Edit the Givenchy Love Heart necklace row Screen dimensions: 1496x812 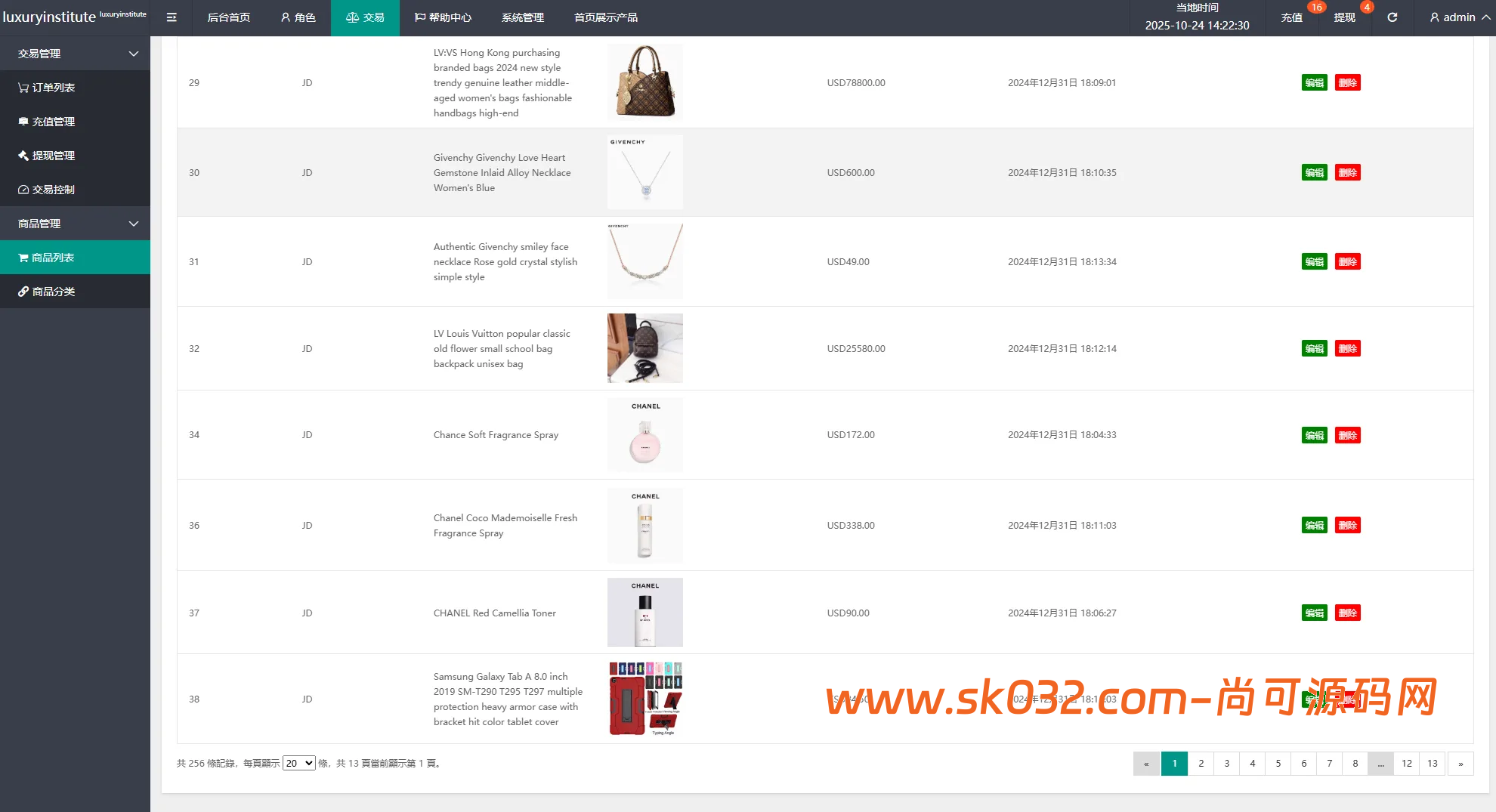click(x=1314, y=173)
